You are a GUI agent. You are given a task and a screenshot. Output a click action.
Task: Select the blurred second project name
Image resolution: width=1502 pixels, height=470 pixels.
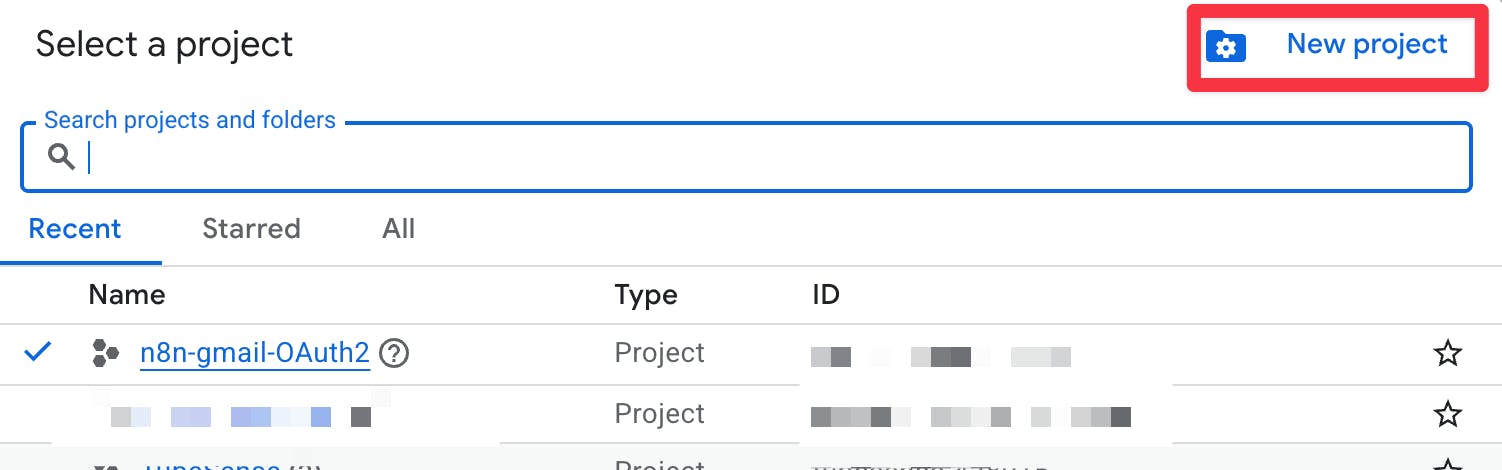pyautogui.click(x=240, y=416)
